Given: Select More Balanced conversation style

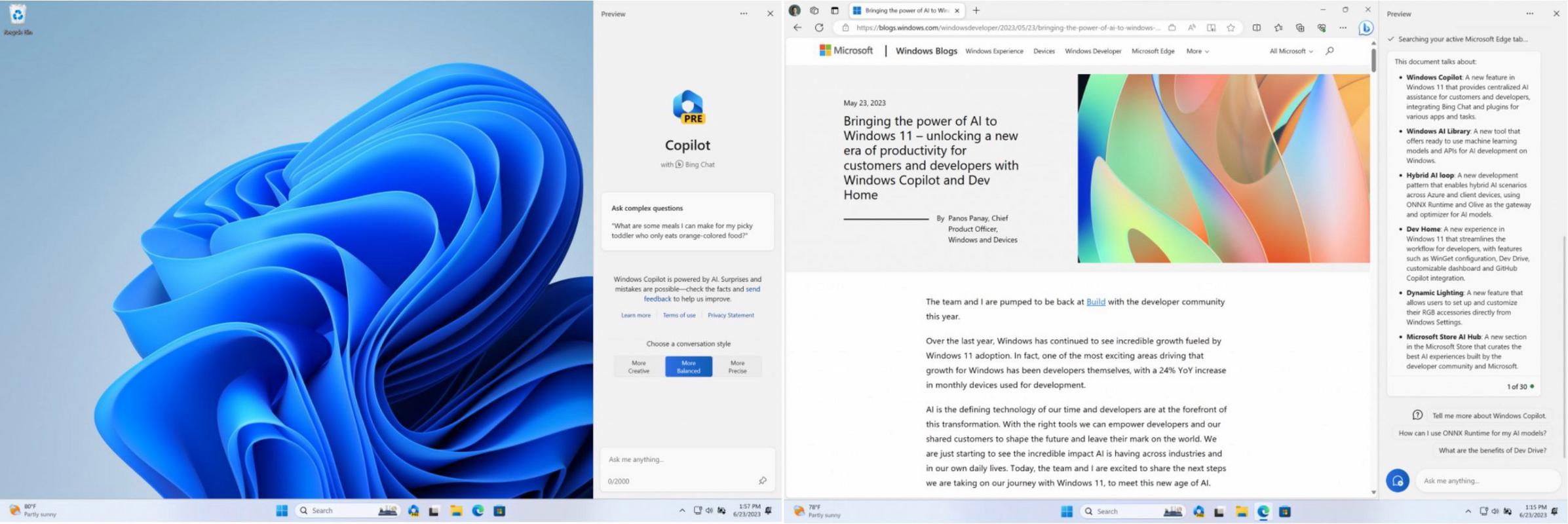Looking at the screenshot, I should tap(688, 367).
